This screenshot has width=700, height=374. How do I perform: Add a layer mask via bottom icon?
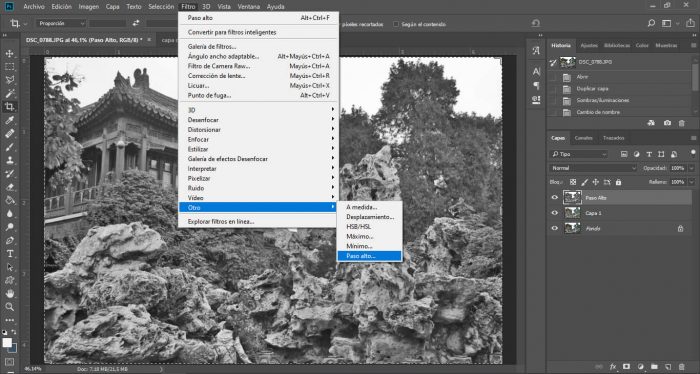[626, 366]
